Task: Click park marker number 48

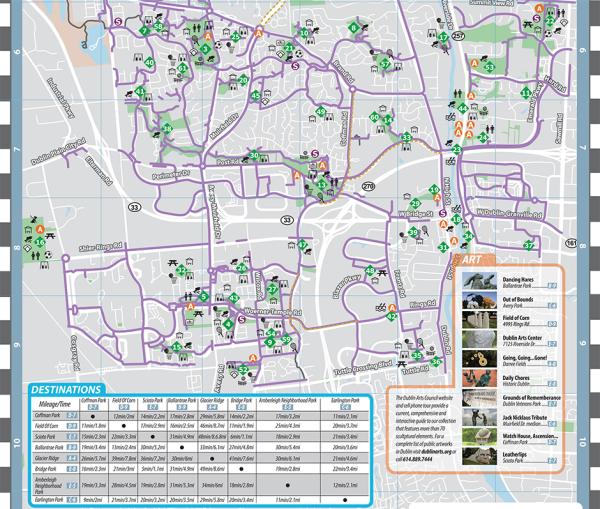Action: [x=370, y=271]
